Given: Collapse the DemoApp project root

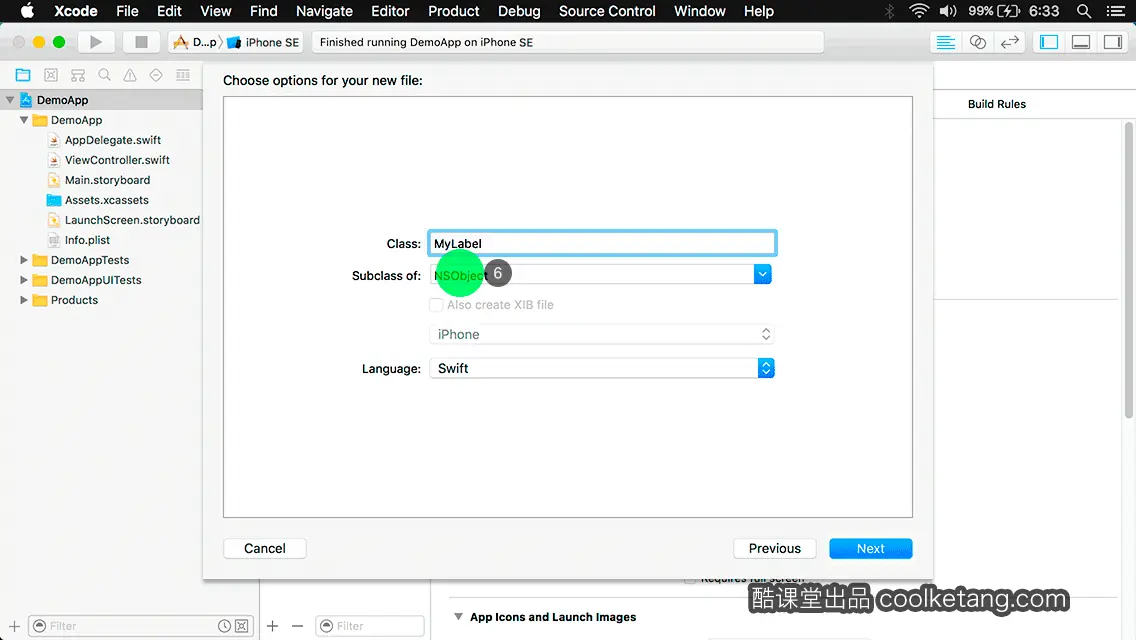Looking at the screenshot, I should click(10, 100).
